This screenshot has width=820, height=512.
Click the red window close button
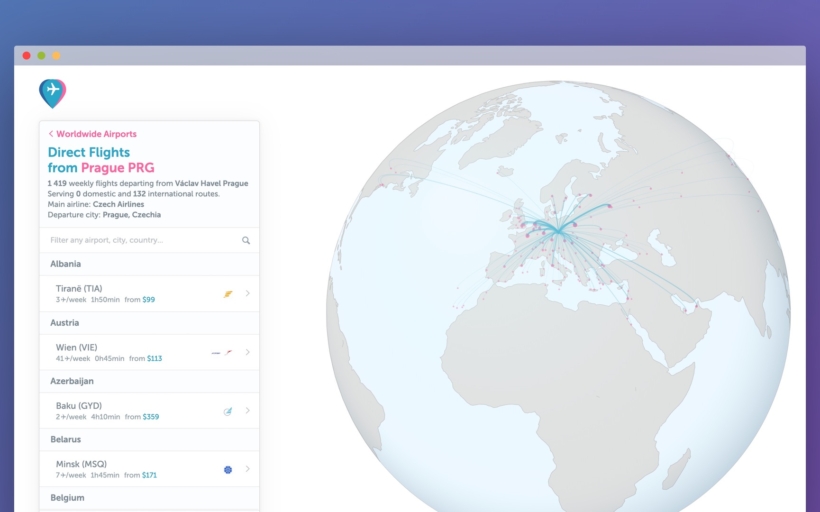[27, 55]
